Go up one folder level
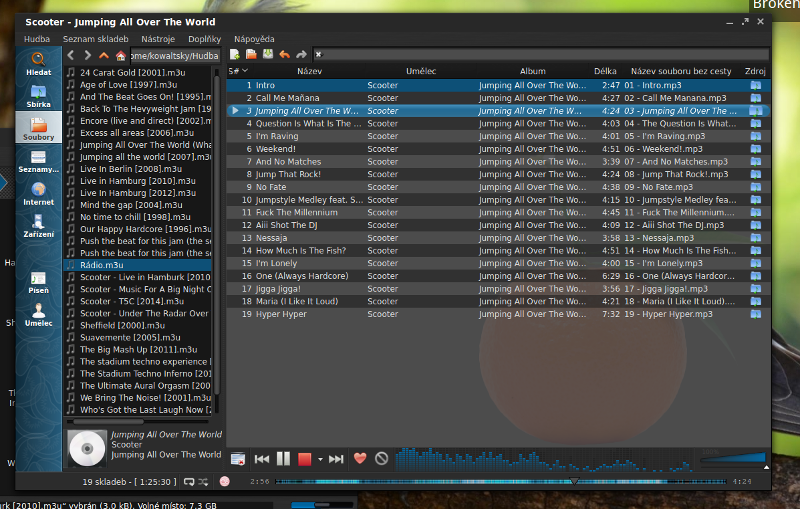The width and height of the screenshot is (800, 509). click(x=104, y=55)
